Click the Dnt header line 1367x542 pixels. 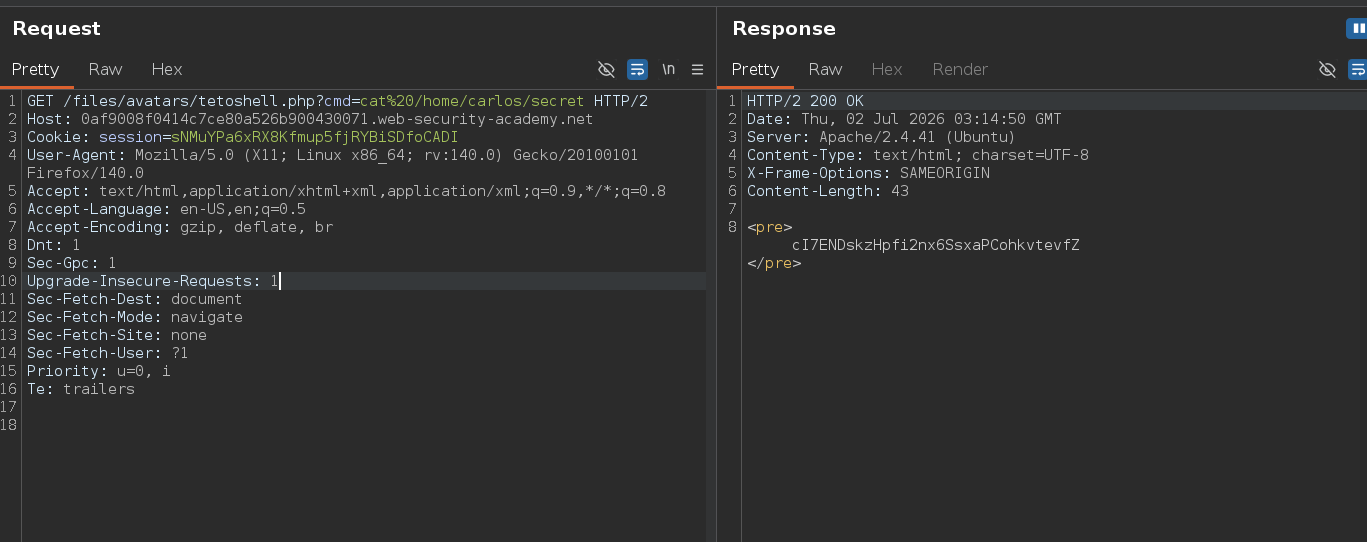tap(54, 245)
